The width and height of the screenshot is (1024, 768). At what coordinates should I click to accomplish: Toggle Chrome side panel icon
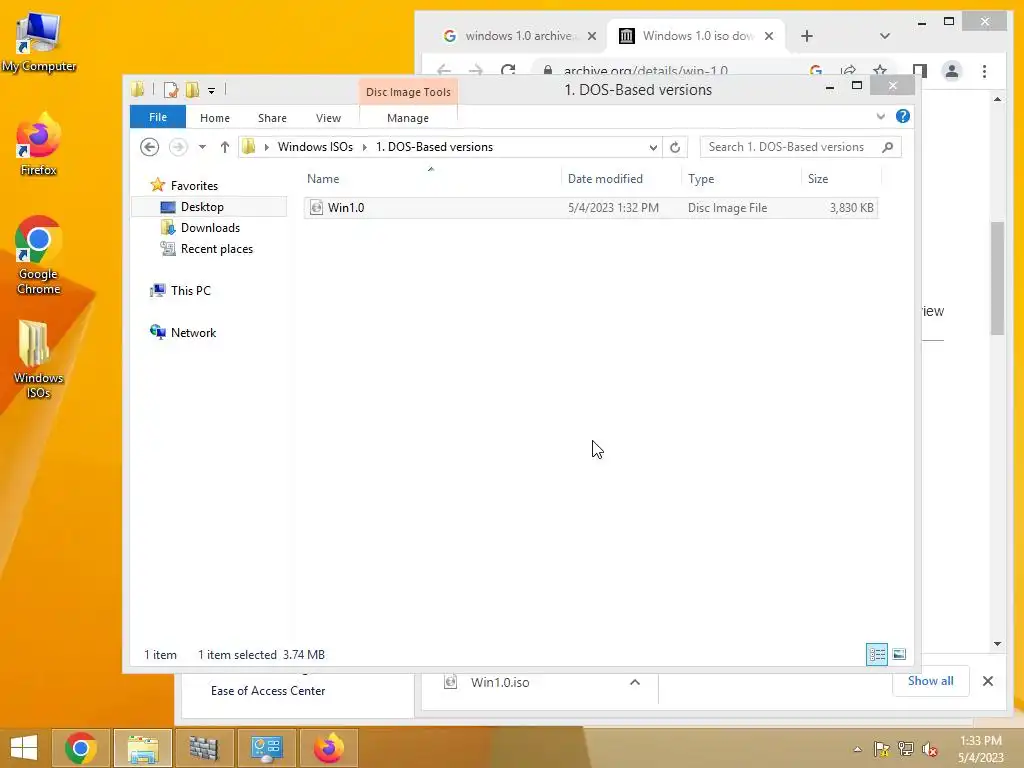[x=920, y=71]
